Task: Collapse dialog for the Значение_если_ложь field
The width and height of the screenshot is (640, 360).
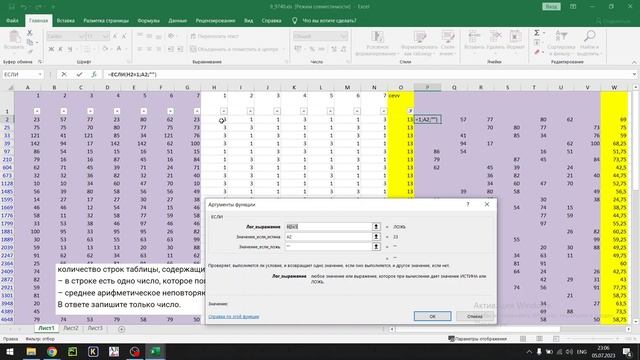Action: (376, 247)
